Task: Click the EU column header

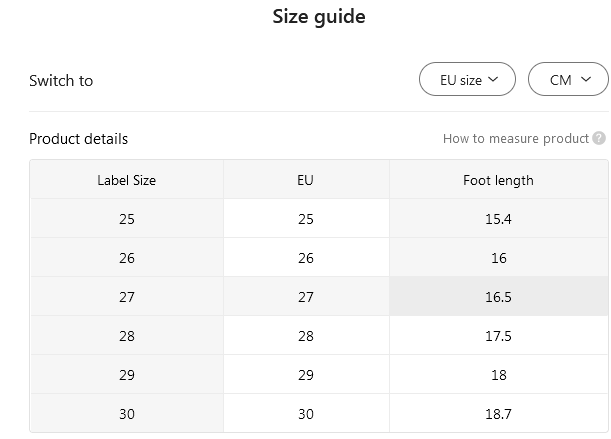Action: pos(306,180)
